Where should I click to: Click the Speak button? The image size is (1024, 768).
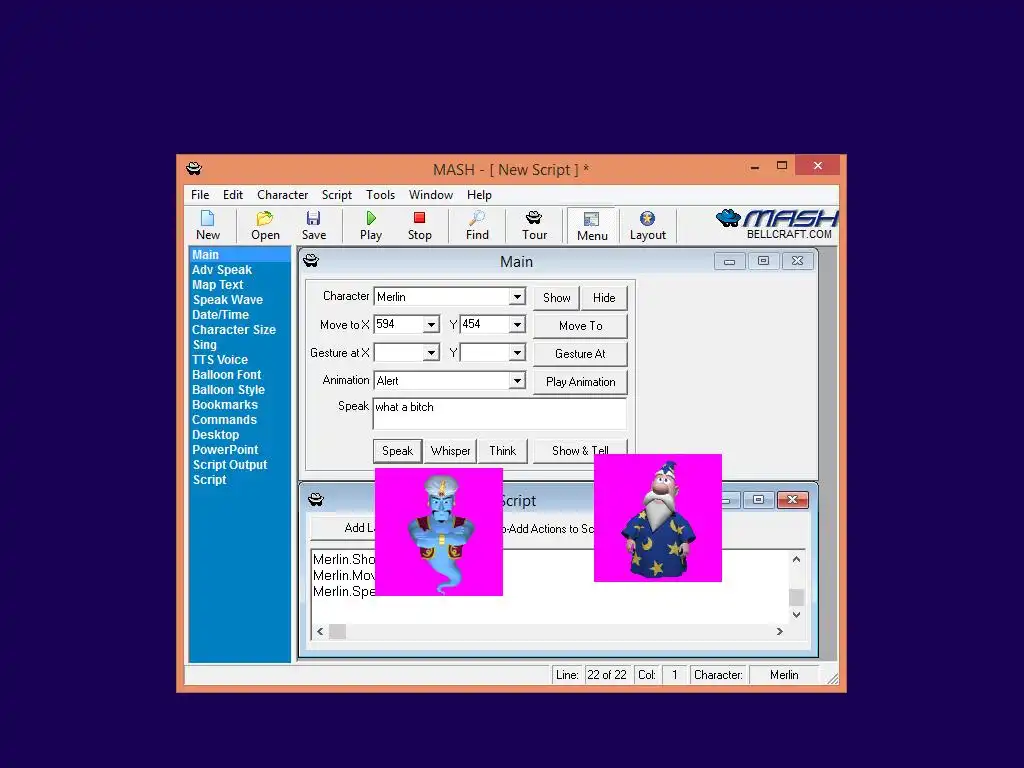(398, 451)
